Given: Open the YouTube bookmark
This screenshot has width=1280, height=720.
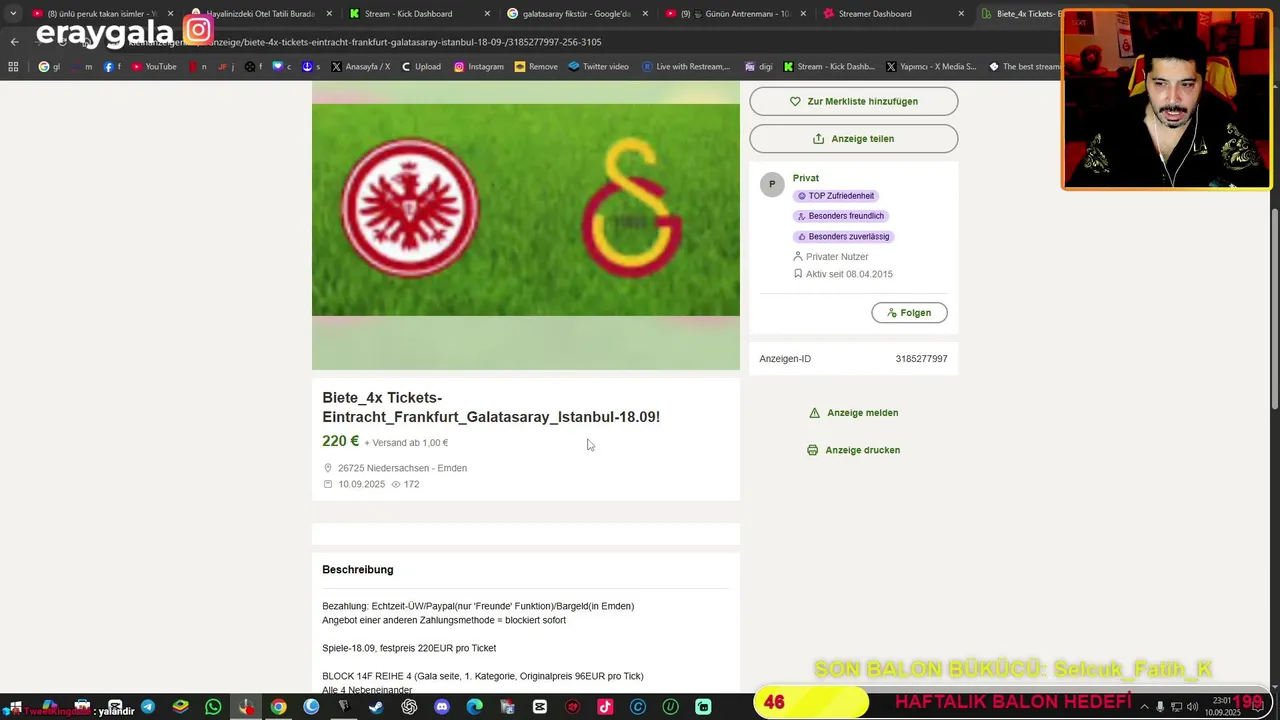Looking at the screenshot, I should coord(154,67).
